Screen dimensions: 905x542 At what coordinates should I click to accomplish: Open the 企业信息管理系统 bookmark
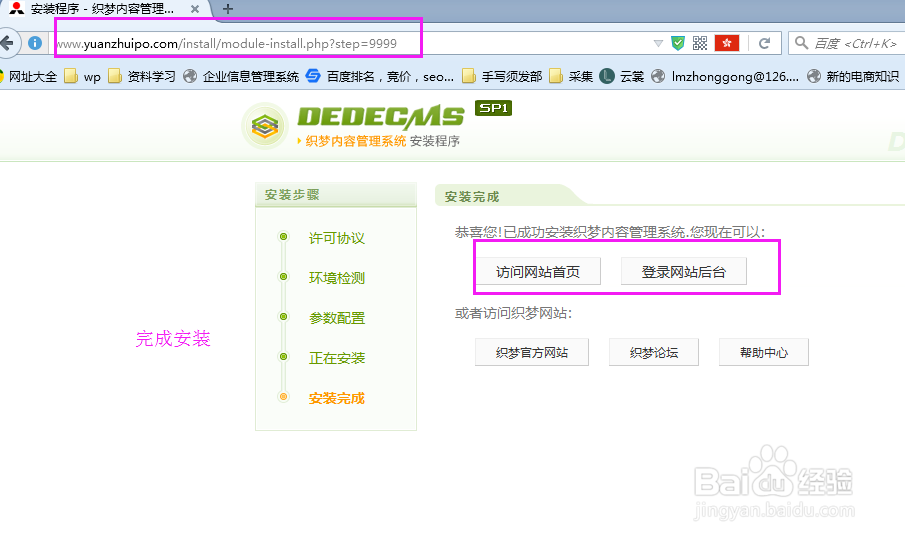[241, 77]
